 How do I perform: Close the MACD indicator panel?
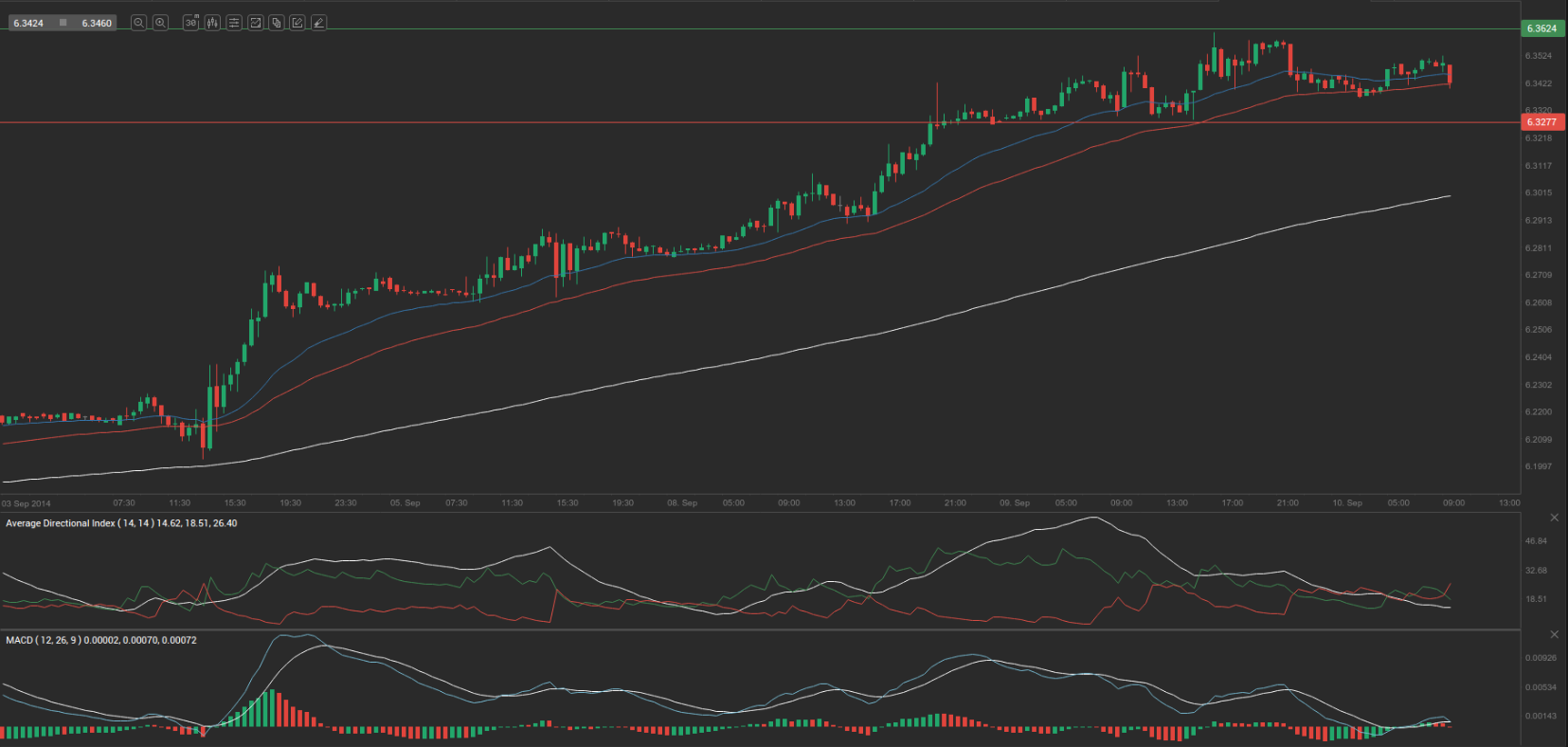1554,634
